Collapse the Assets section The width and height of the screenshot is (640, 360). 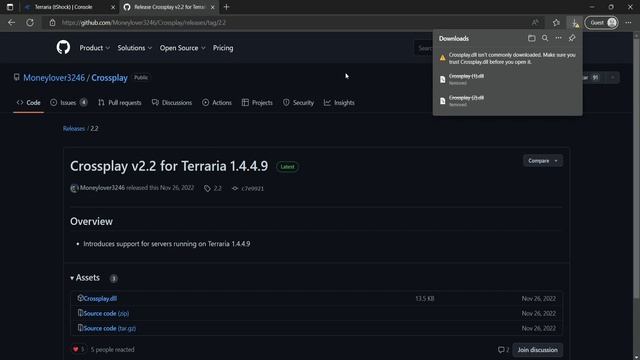point(85,278)
